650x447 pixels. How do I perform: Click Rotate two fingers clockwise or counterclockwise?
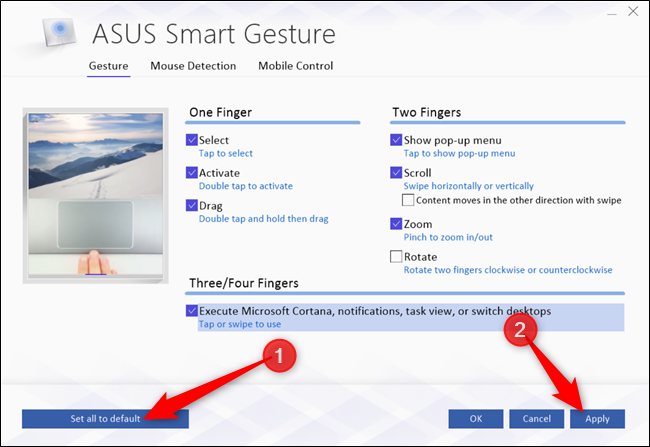pos(508,270)
